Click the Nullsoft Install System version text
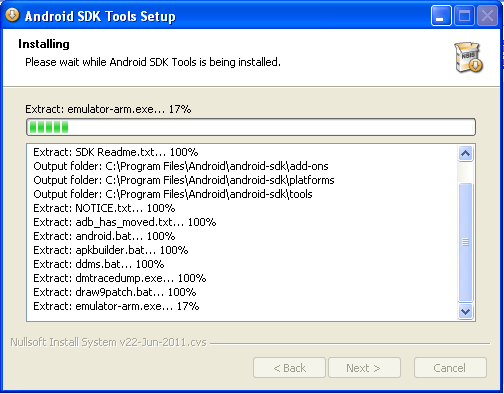This screenshot has height=394, width=504. pyautogui.click(x=108, y=342)
